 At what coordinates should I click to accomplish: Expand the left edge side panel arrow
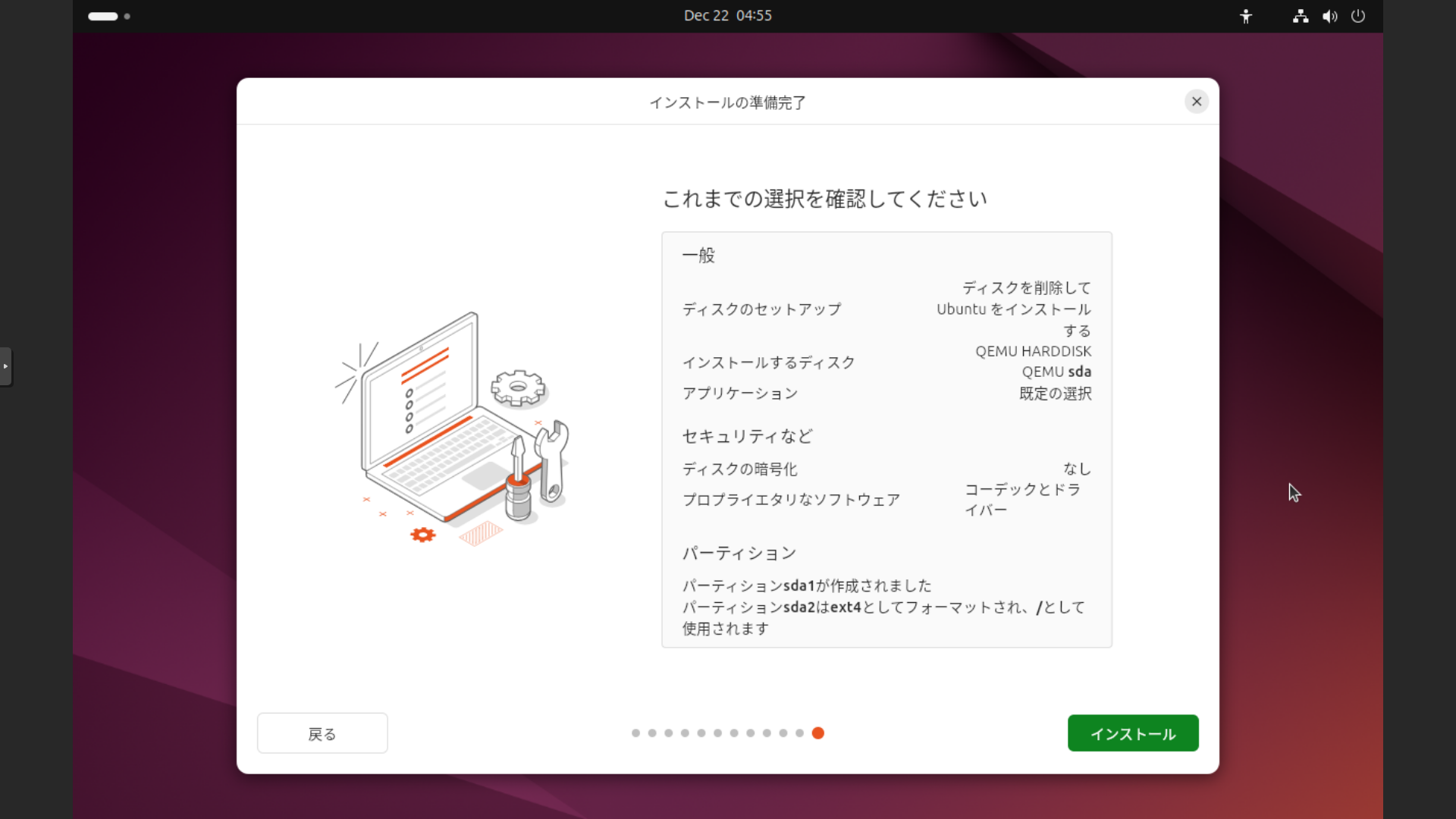(5, 366)
